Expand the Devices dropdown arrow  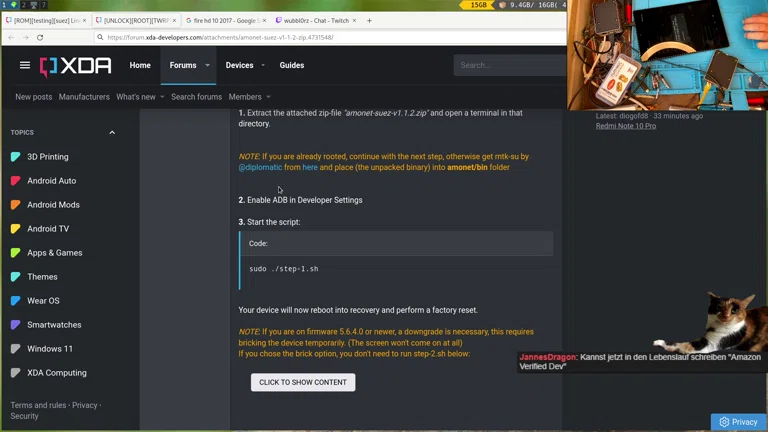264,65
